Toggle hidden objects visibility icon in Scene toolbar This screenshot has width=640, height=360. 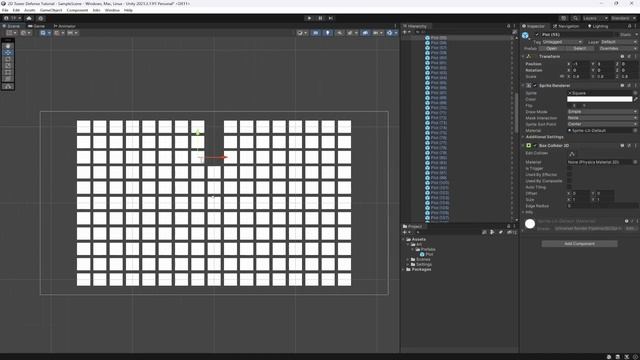[365, 33]
